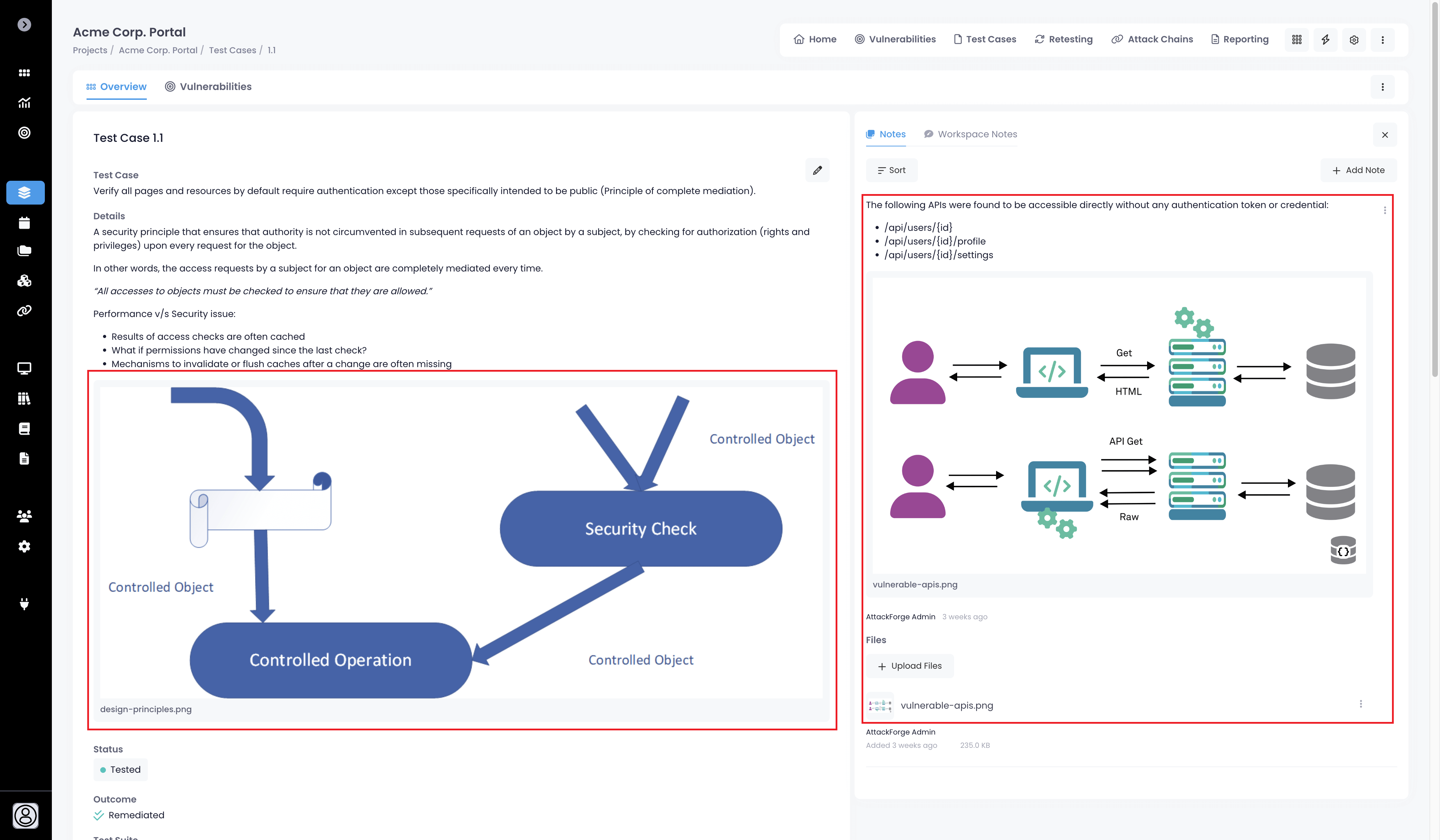Open options menu for vulnerable-apis.png file
1440x840 pixels.
1360,704
